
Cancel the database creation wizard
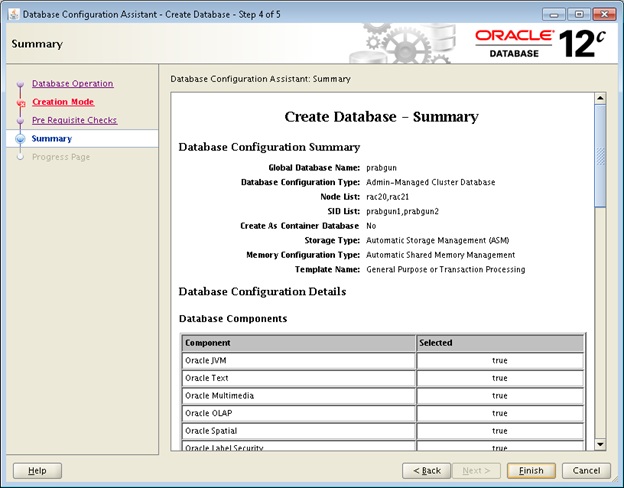click(586, 470)
